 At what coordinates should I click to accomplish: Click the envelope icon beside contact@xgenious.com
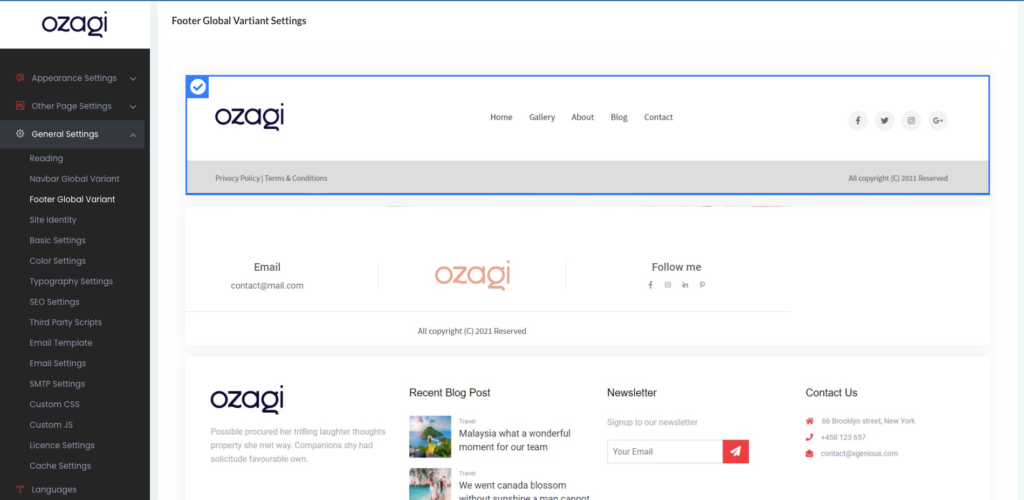(x=810, y=454)
